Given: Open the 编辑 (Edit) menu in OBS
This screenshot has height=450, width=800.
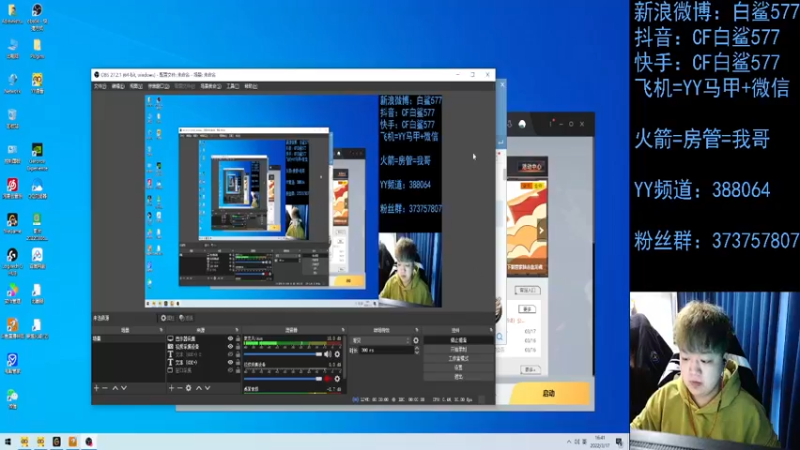Looking at the screenshot, I should pyautogui.click(x=118, y=86).
